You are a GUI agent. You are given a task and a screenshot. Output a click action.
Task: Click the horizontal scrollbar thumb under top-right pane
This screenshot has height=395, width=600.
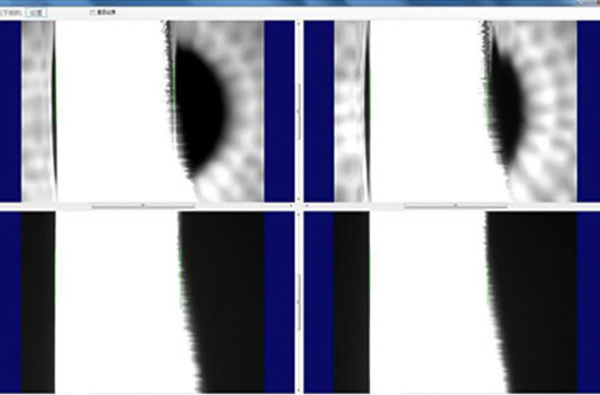click(455, 206)
